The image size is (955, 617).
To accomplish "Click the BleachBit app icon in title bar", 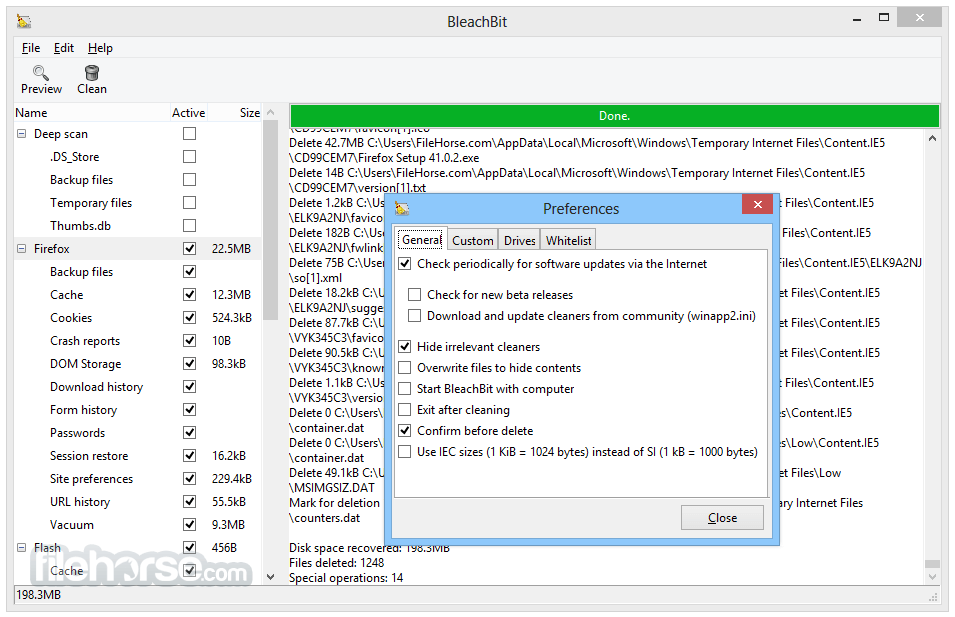I will click(24, 21).
